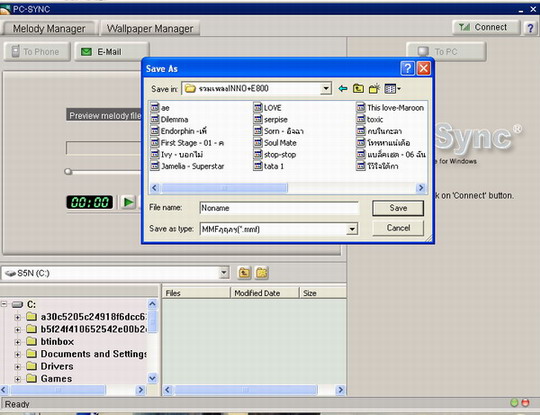
Task: Expand the b5f24f410652542e00b2 folder
Action: pos(17,330)
